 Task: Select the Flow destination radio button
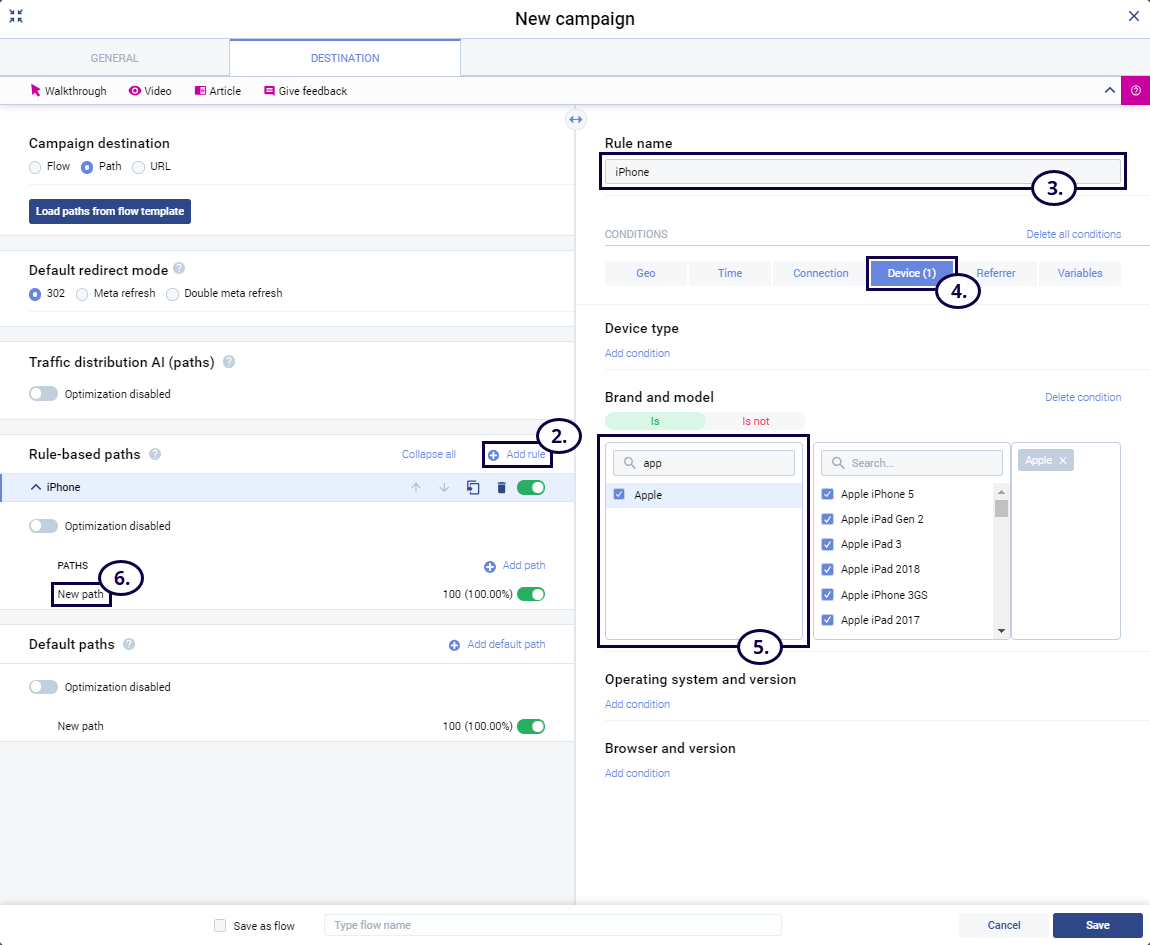pyautogui.click(x=35, y=167)
